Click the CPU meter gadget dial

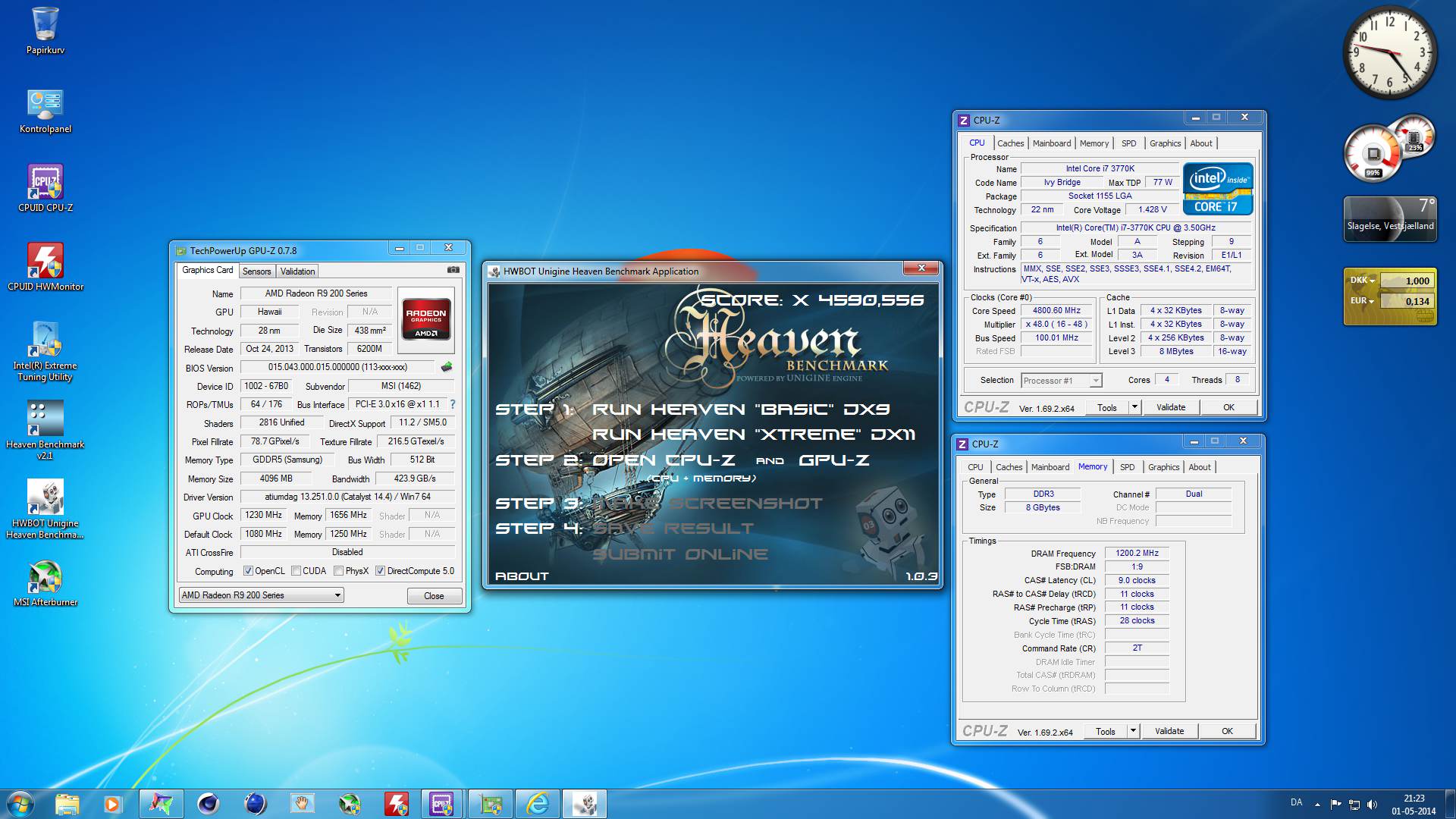1373,154
